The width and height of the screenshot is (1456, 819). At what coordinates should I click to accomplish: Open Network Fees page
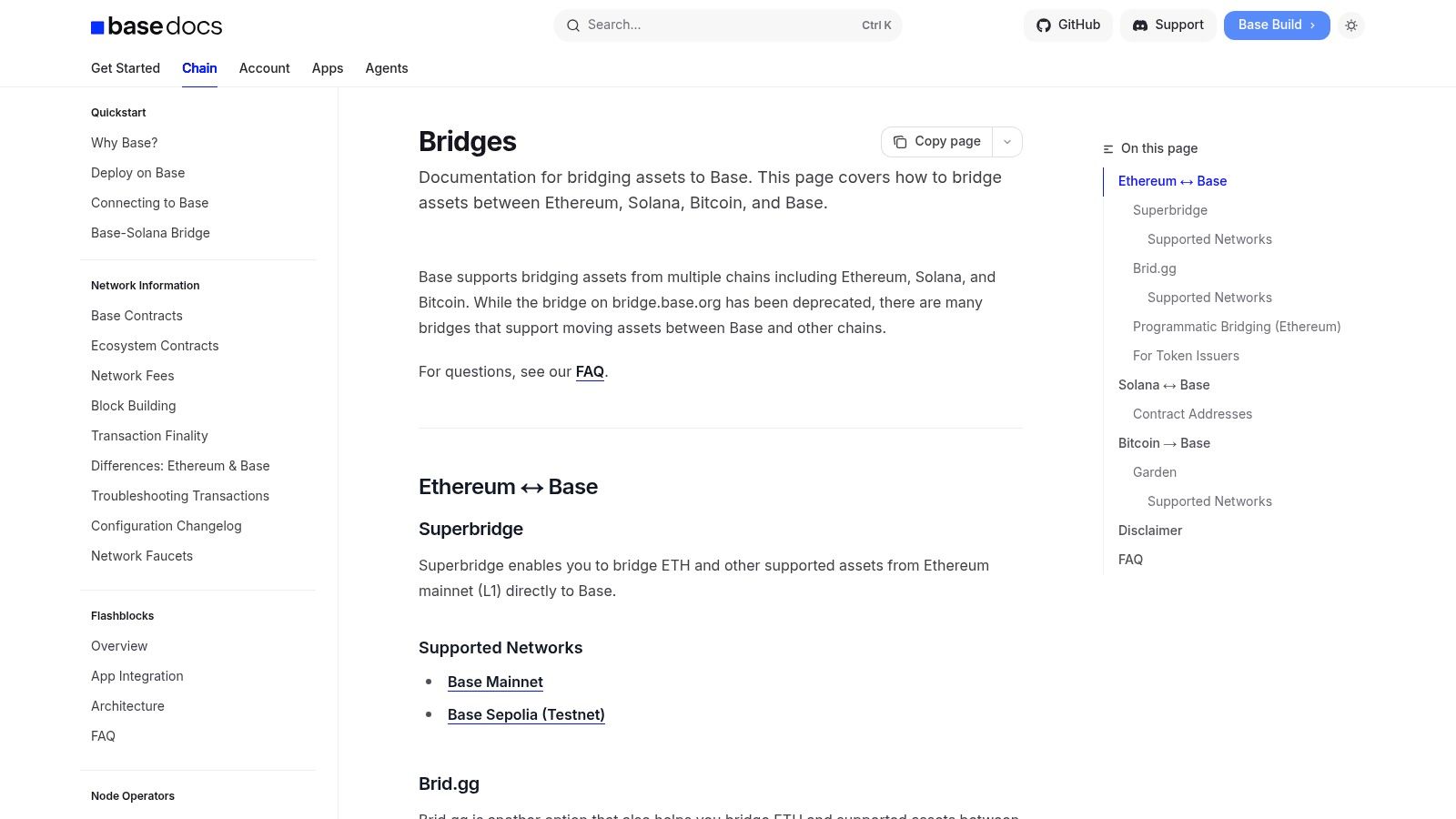pos(133,376)
